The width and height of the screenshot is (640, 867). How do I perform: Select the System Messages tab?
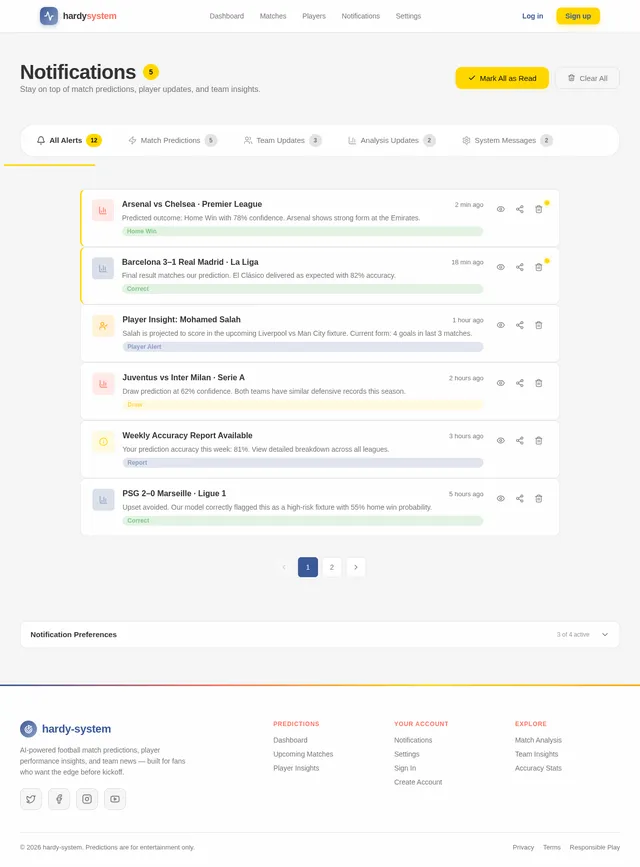(x=507, y=140)
